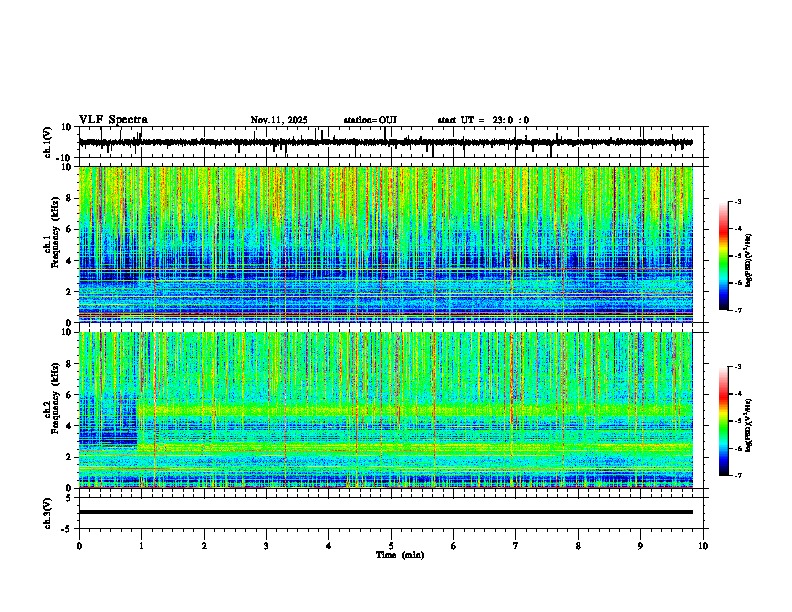The height and width of the screenshot is (612, 792).
Task: Click the "ch.1(V)" waveform axis label
Action: pyautogui.click(x=48, y=142)
